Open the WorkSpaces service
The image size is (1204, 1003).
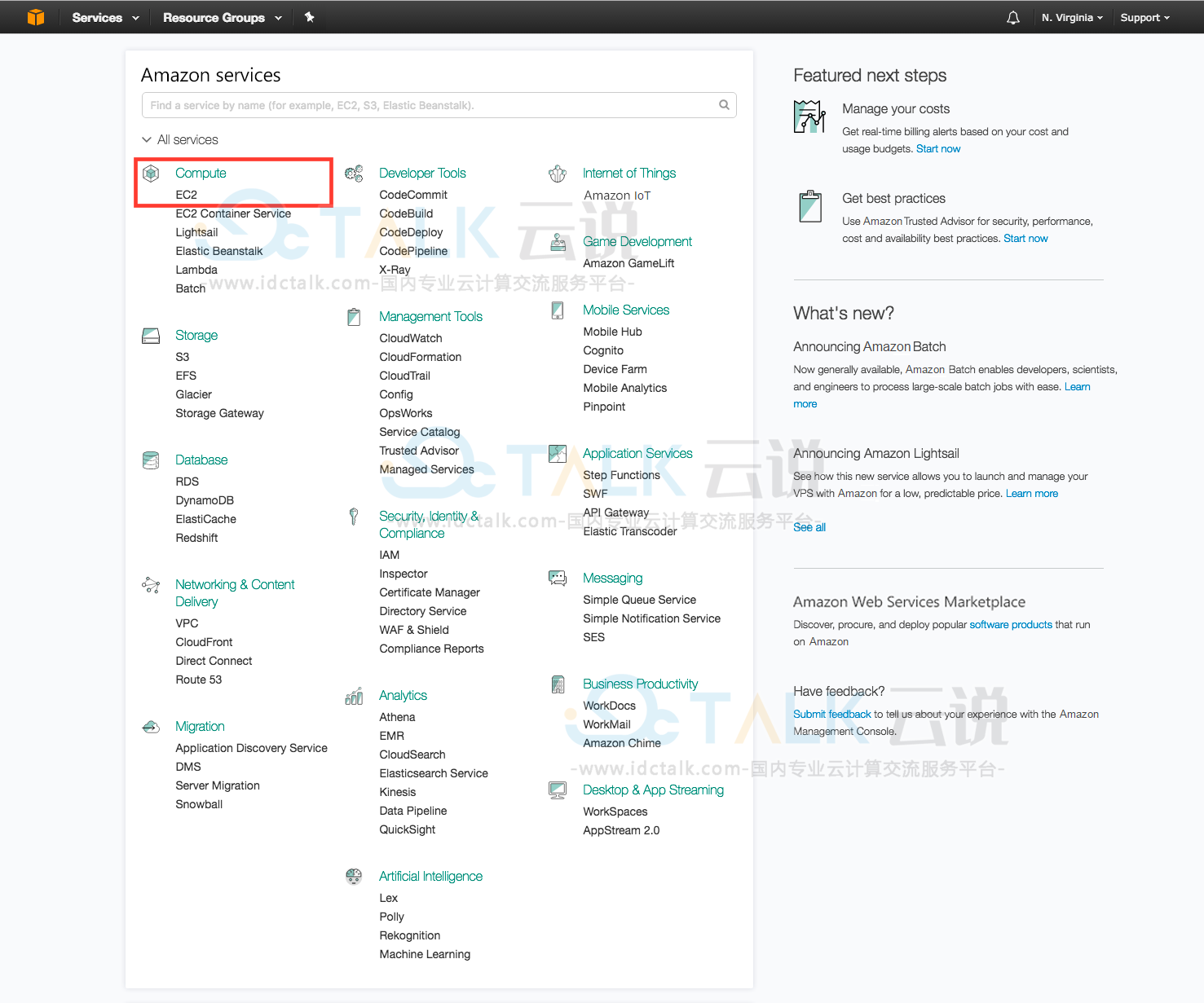(615, 812)
